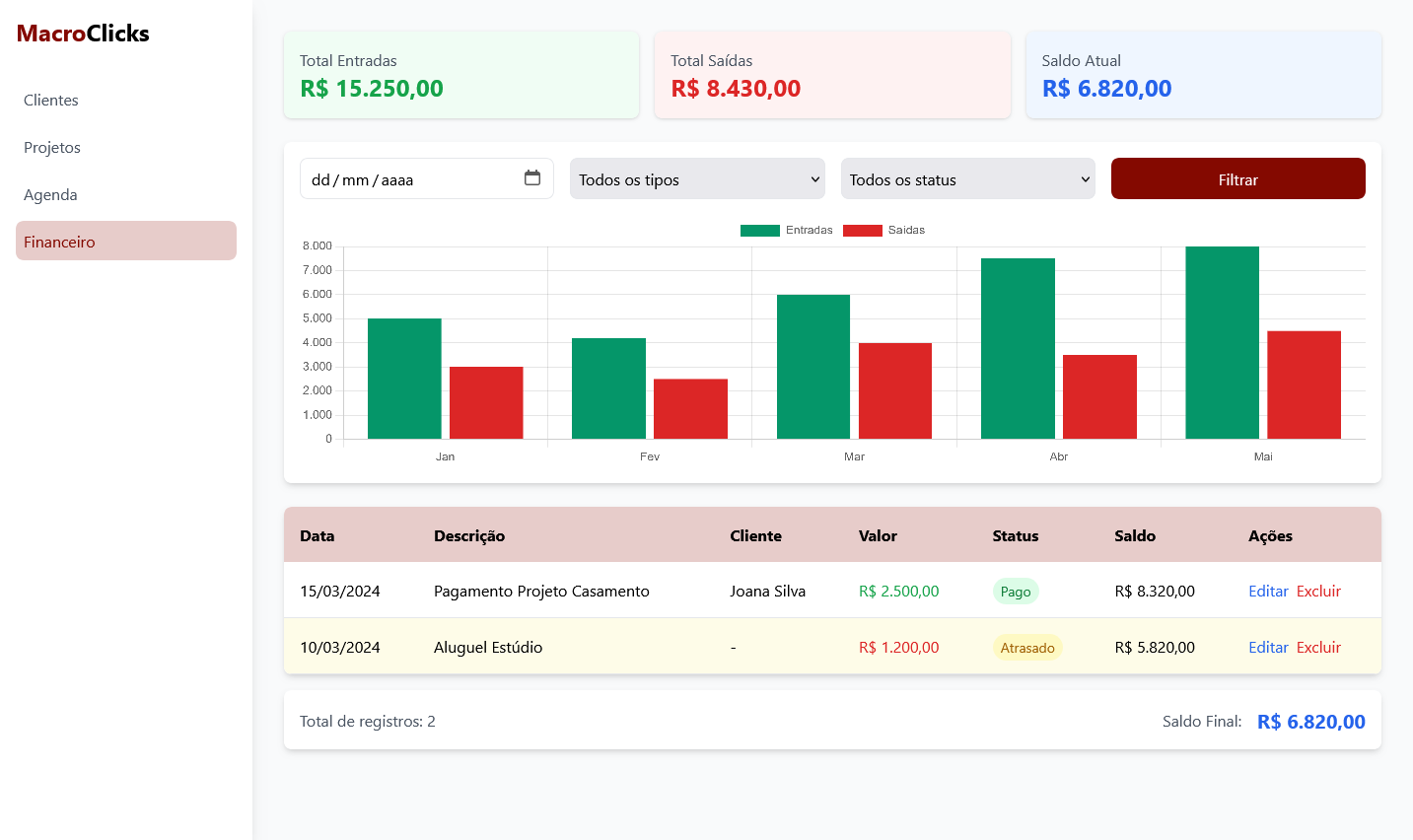The height and width of the screenshot is (840, 1413).
Task: Open the Agenda sidebar item
Action: (50, 195)
